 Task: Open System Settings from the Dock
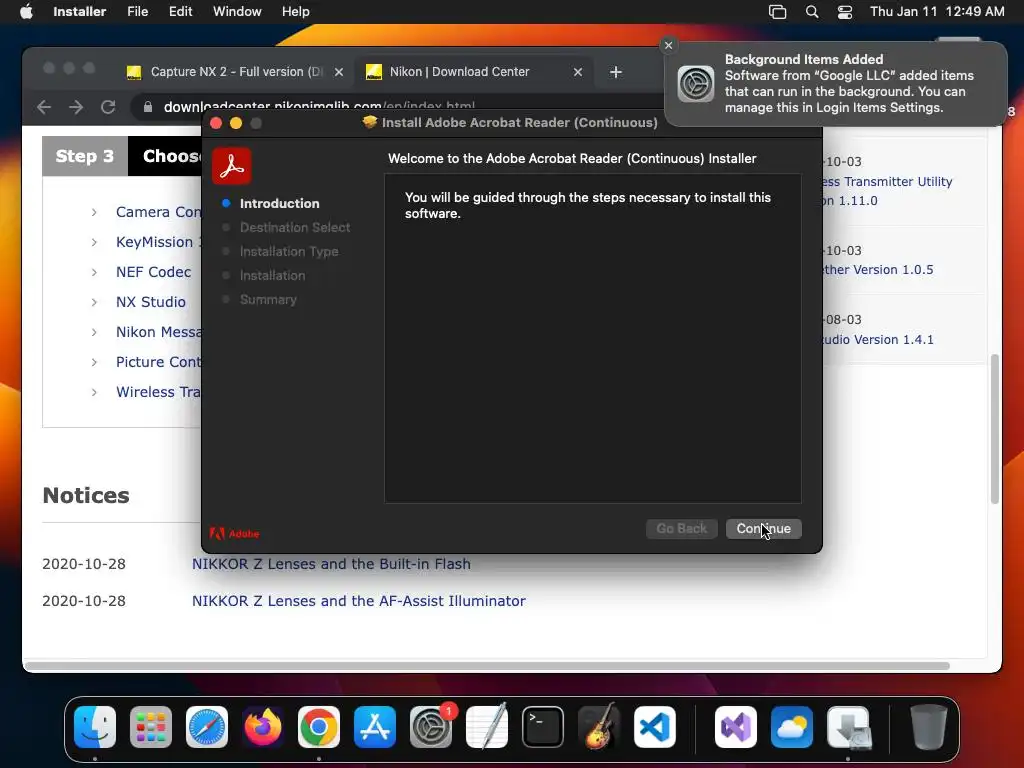431,727
